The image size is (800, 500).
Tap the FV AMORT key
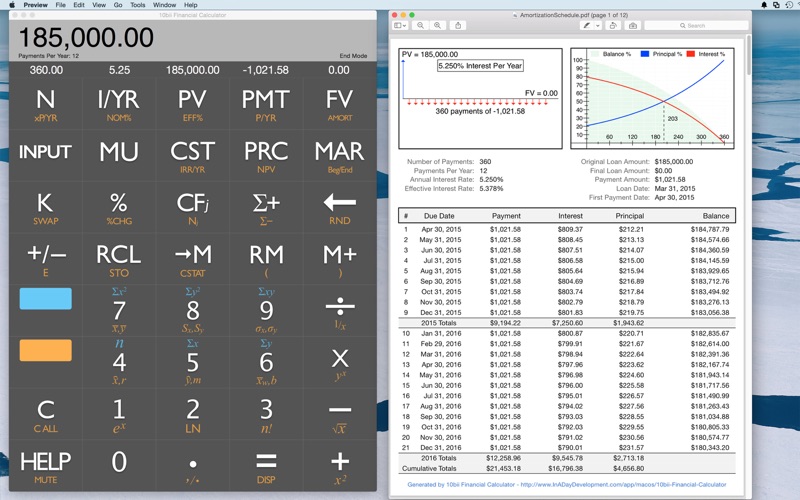pos(340,104)
